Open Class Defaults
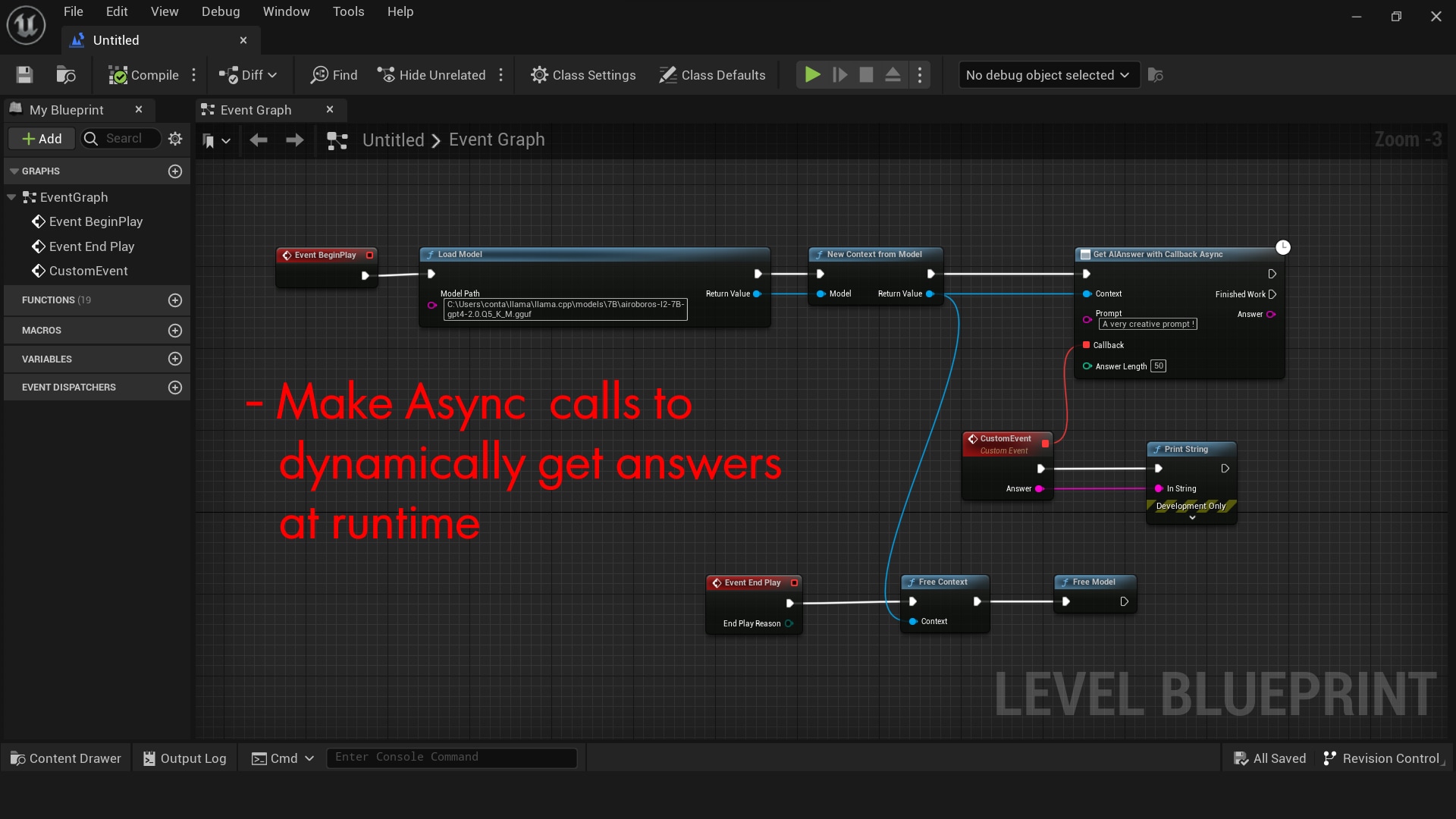1456x819 pixels. [x=712, y=75]
